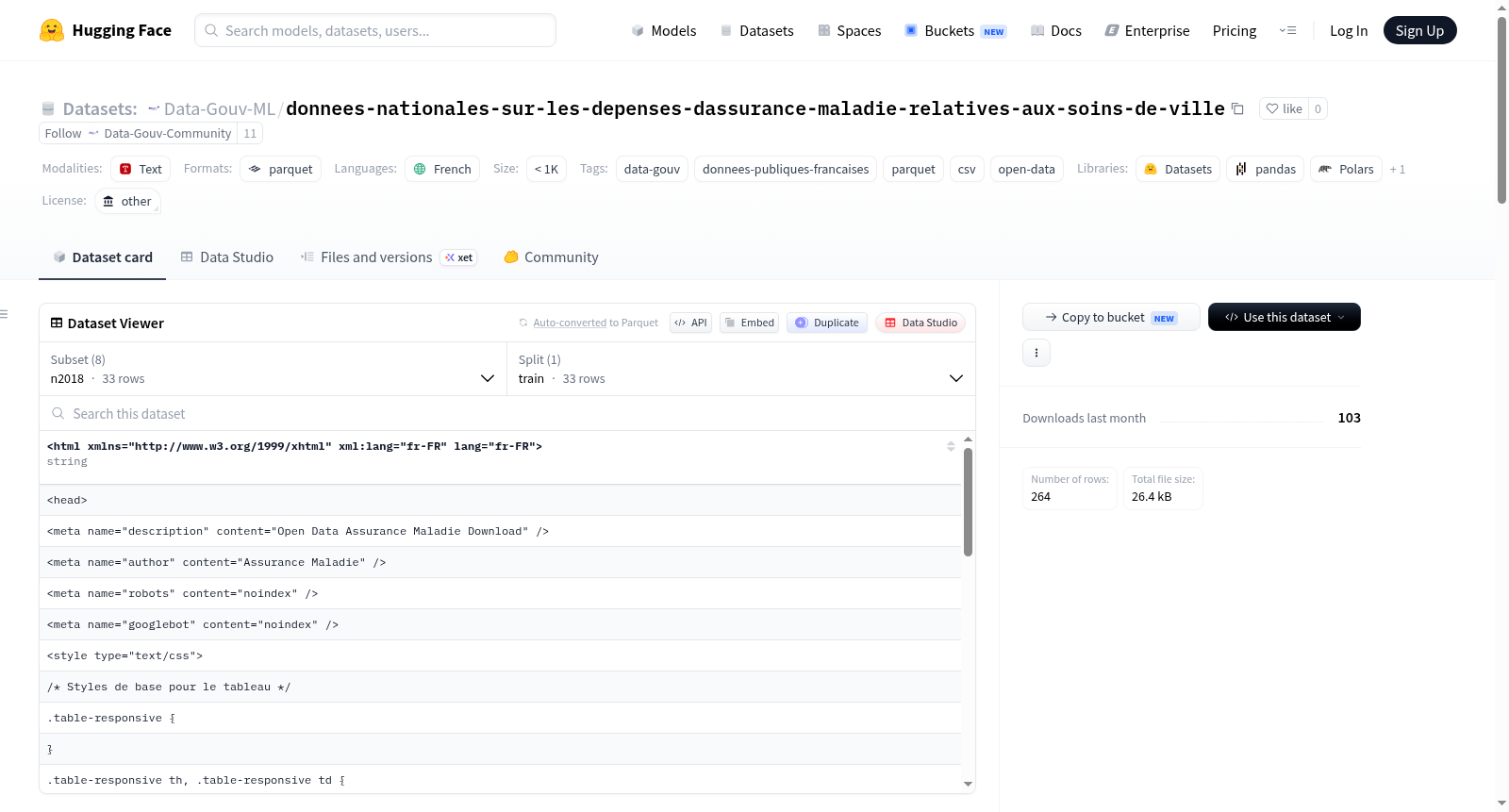Click the csv tag

[967, 169]
